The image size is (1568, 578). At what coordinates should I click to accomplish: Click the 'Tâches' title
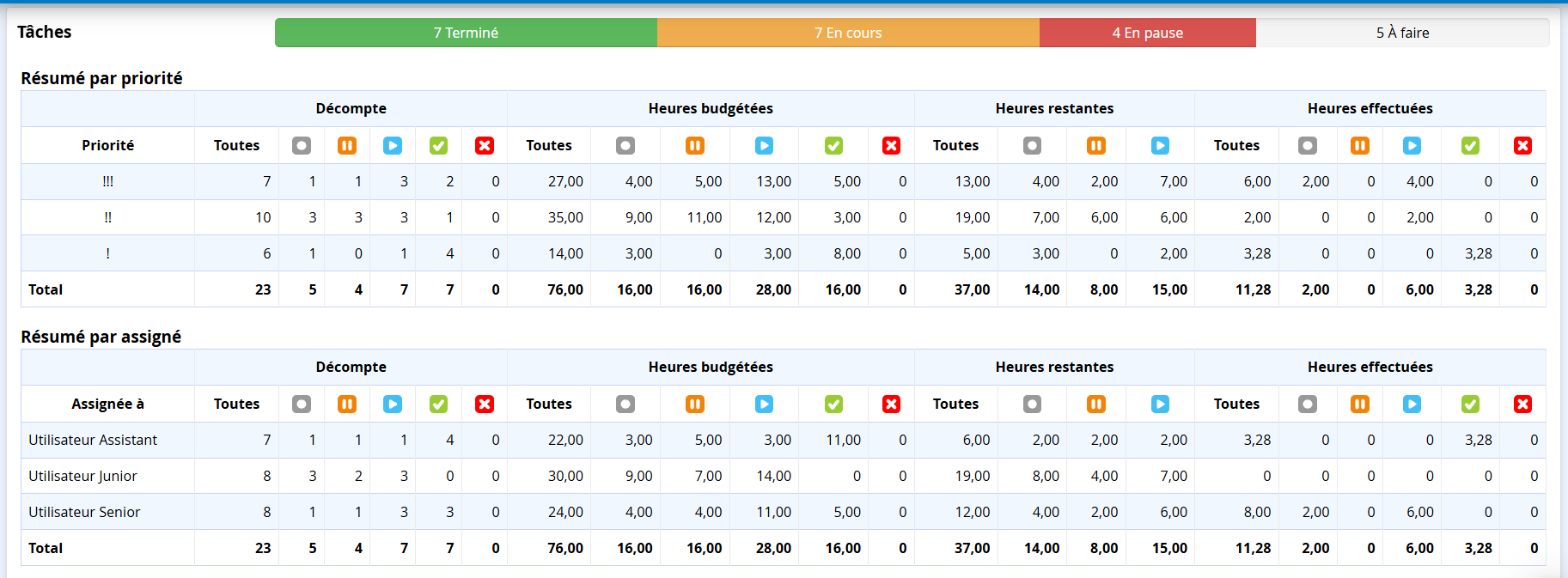(45, 32)
